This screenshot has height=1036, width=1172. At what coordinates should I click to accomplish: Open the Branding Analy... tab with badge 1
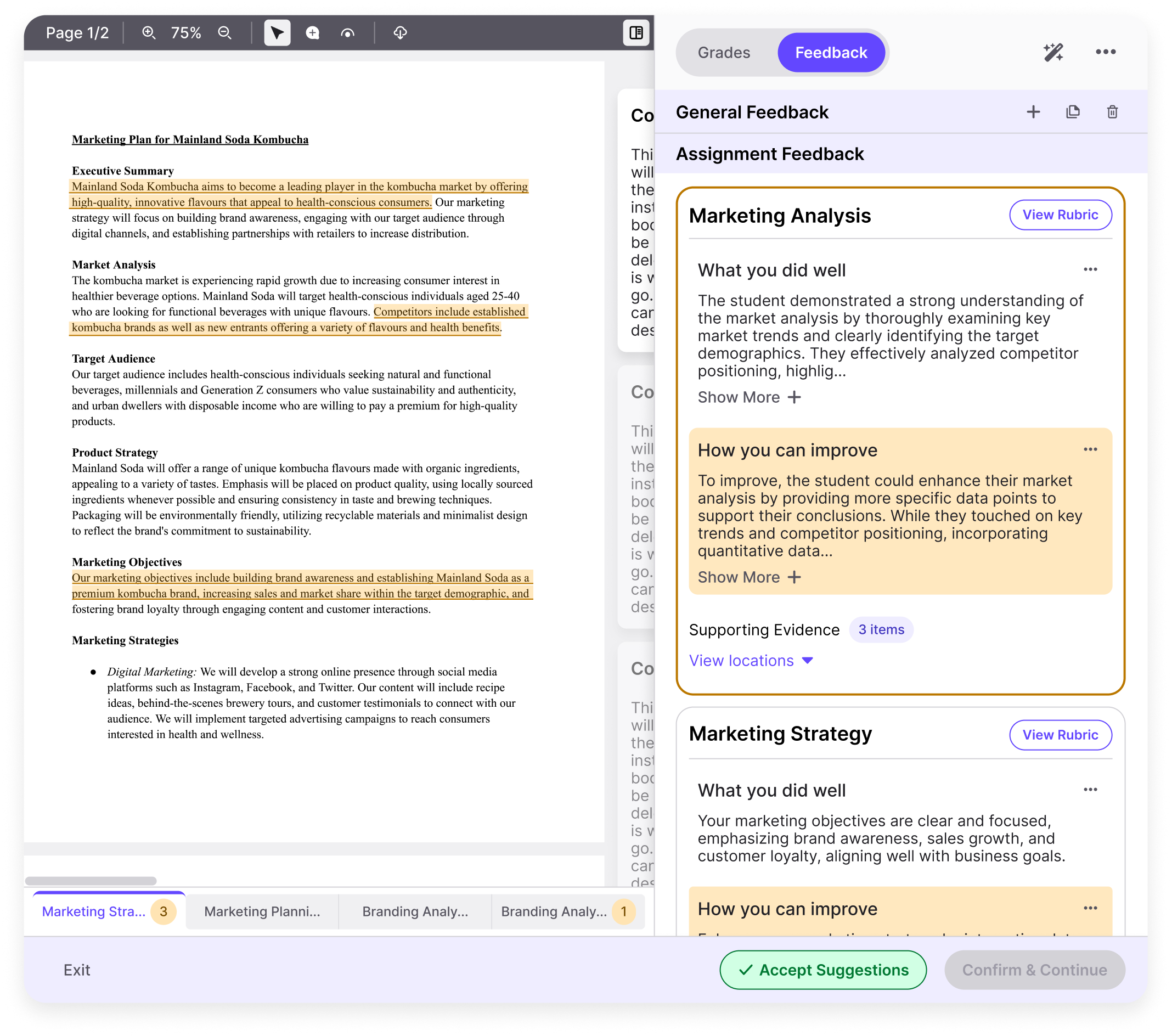point(568,911)
